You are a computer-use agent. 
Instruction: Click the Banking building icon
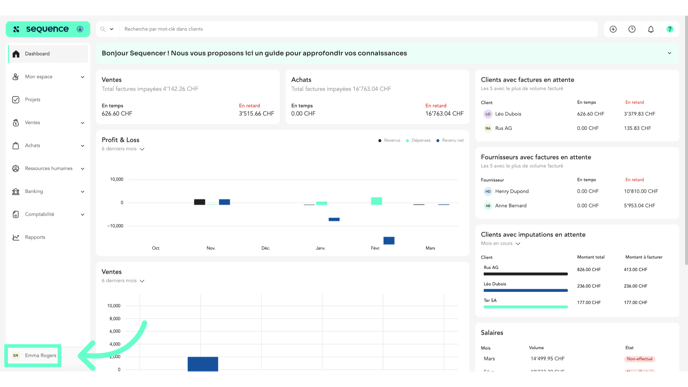point(16,191)
